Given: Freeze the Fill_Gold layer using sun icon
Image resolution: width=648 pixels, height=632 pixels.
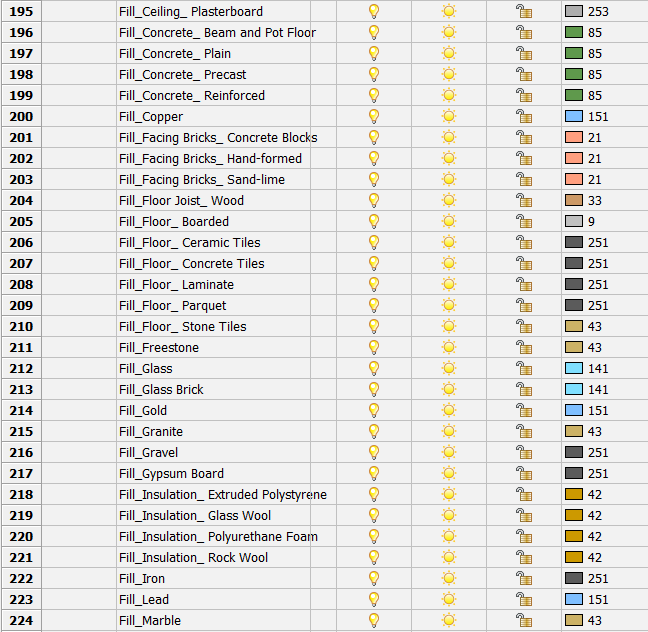Looking at the screenshot, I should (449, 411).
